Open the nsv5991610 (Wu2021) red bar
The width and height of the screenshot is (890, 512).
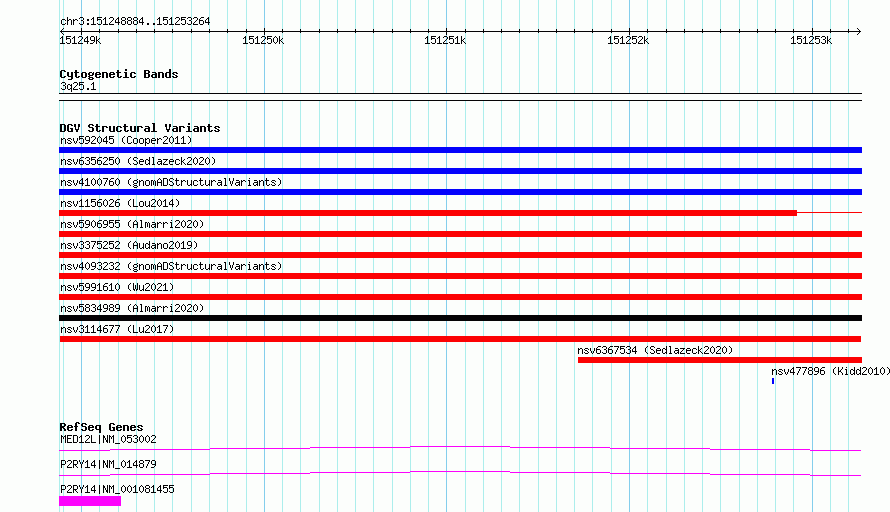(460, 297)
